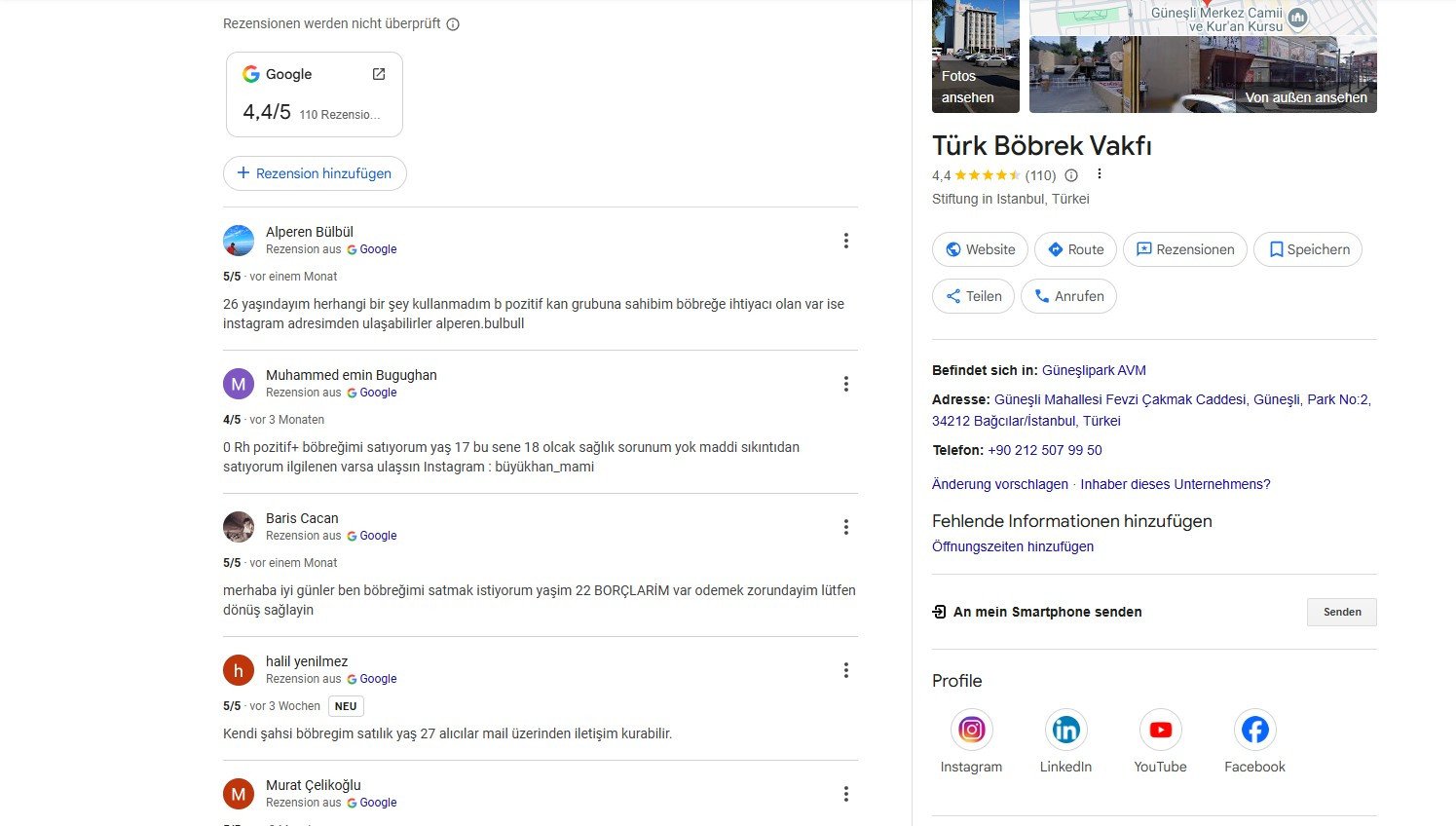
Task: Click the Senden button
Action: tap(1341, 612)
